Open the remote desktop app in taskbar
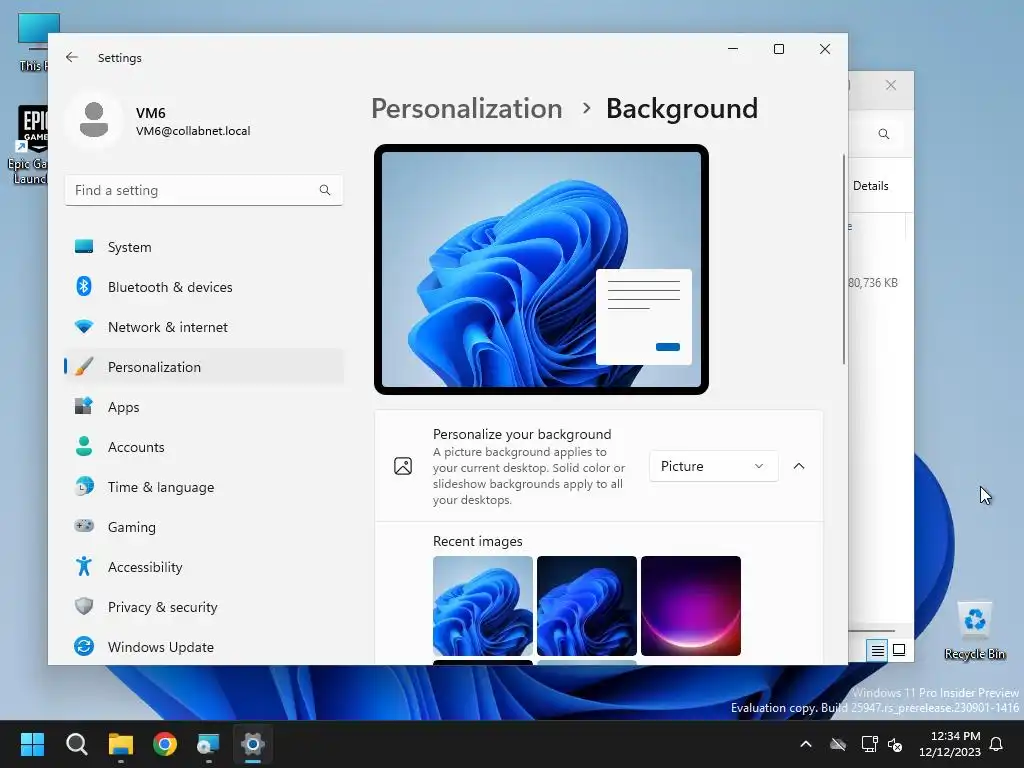Image resolution: width=1024 pixels, height=768 pixels. 208,744
